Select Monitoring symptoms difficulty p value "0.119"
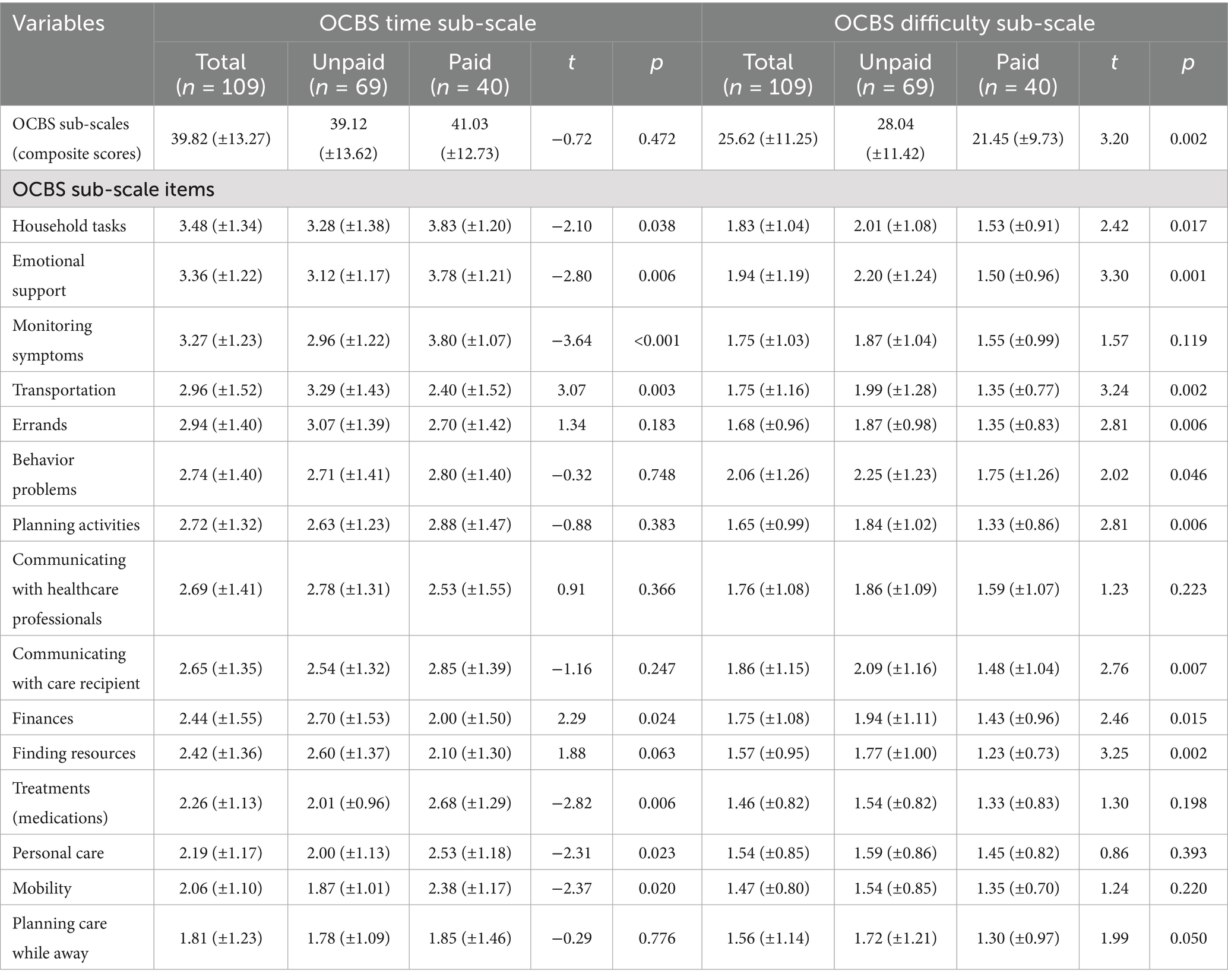 (1188, 340)
